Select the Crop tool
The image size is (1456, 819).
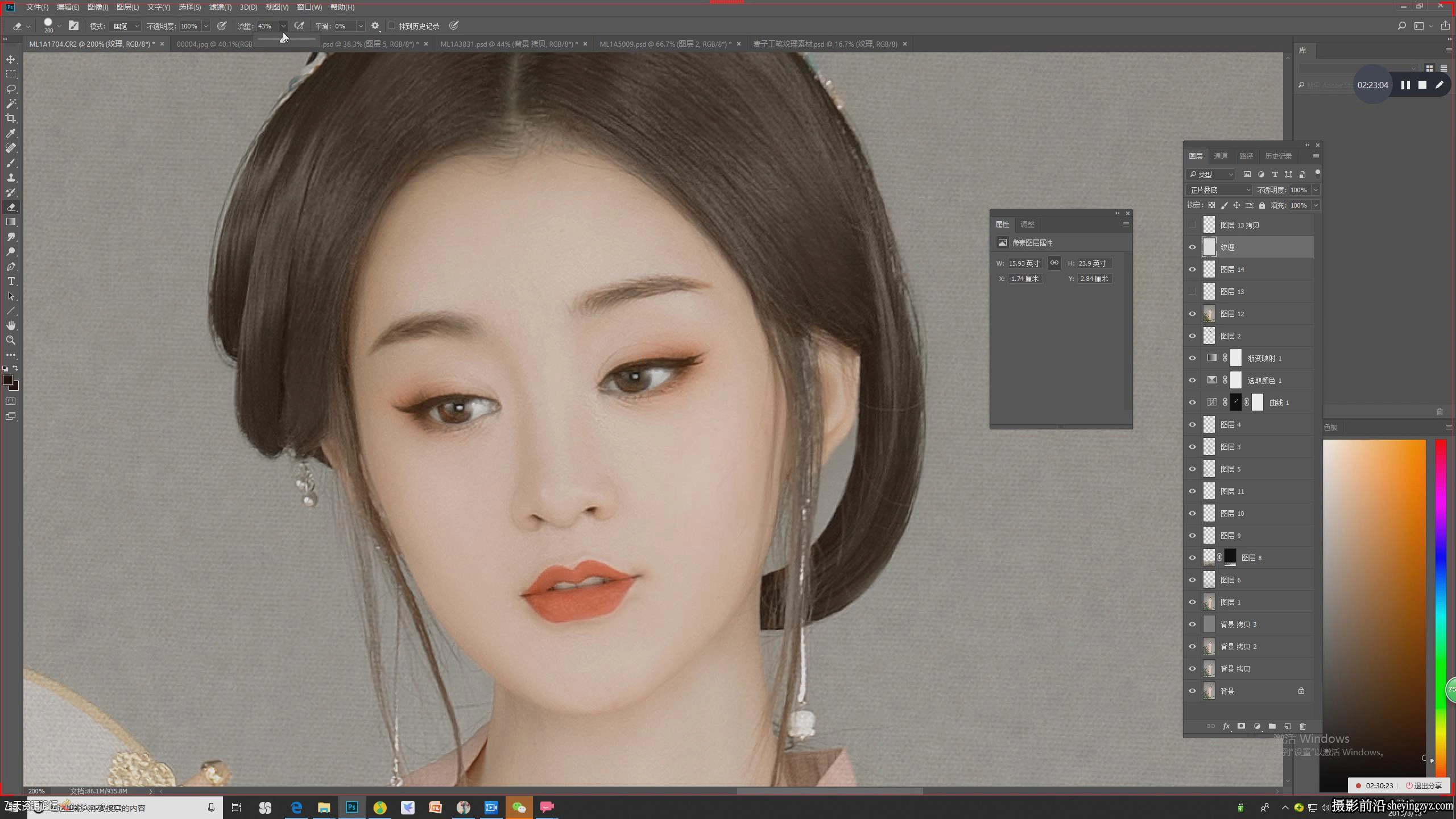pyautogui.click(x=11, y=118)
